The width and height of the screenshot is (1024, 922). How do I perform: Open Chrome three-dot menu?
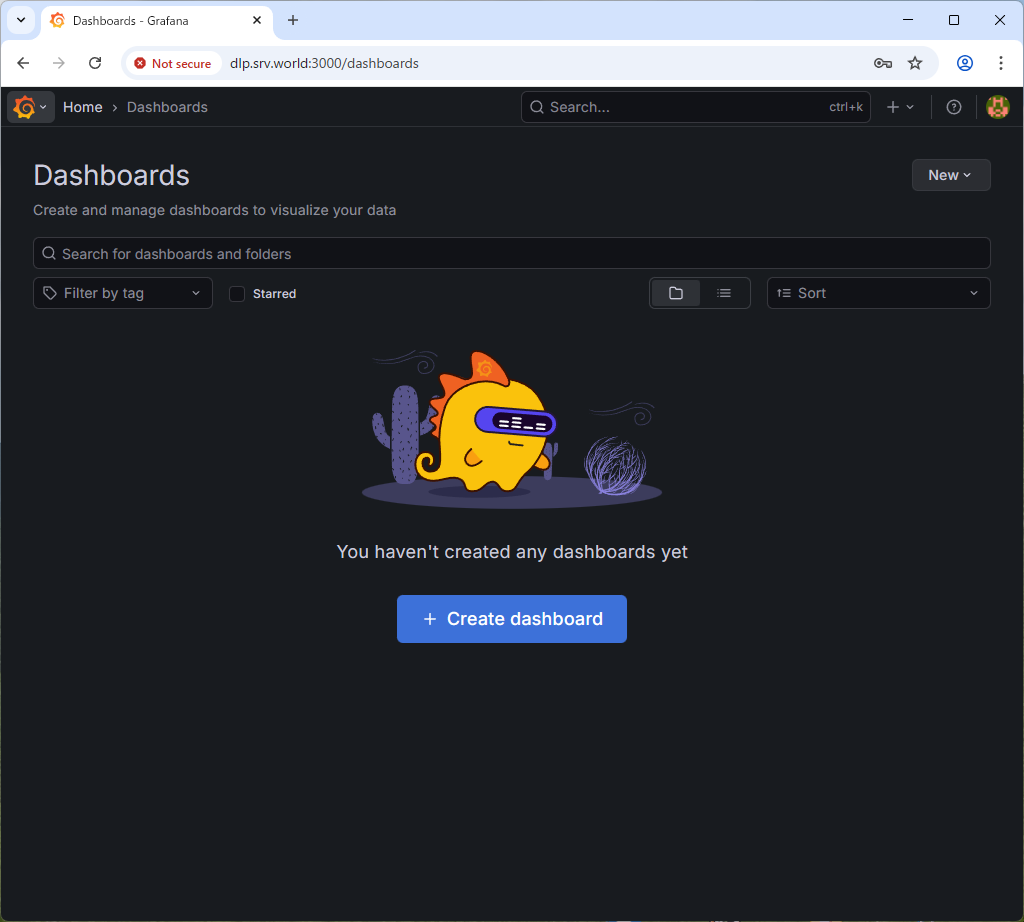pyautogui.click(x=1000, y=63)
